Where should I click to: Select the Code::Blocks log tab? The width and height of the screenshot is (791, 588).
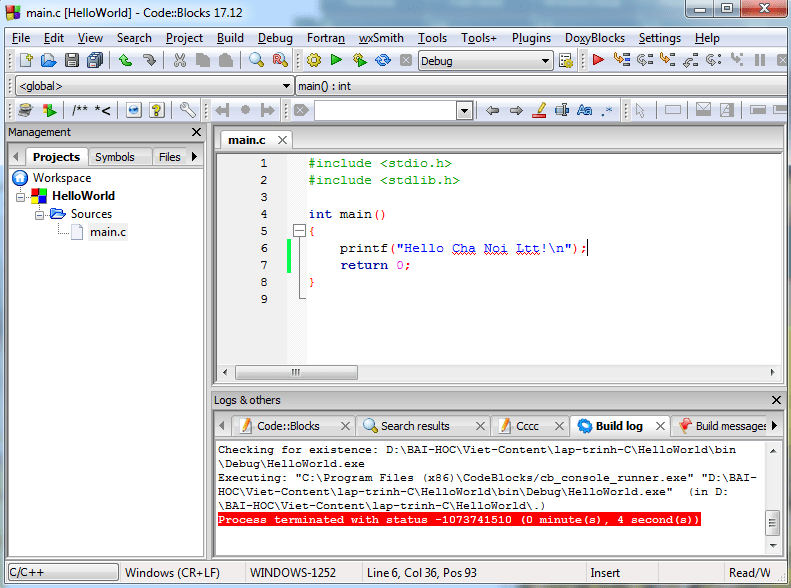click(288, 426)
